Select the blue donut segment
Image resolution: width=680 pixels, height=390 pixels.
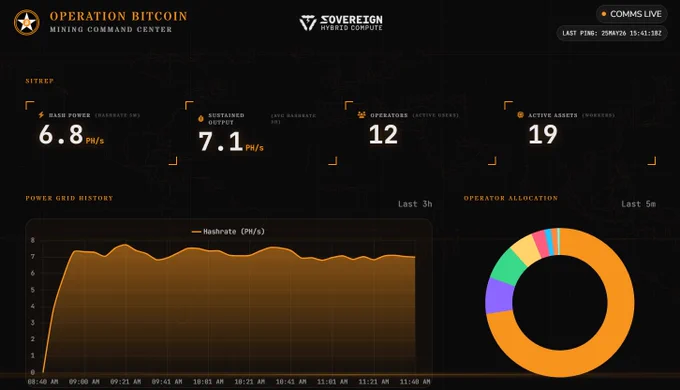[549, 242]
